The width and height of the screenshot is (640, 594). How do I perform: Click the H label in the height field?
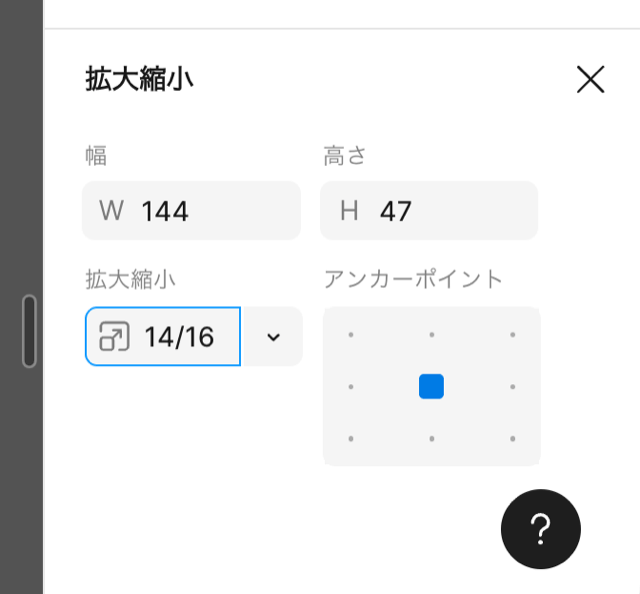click(349, 211)
